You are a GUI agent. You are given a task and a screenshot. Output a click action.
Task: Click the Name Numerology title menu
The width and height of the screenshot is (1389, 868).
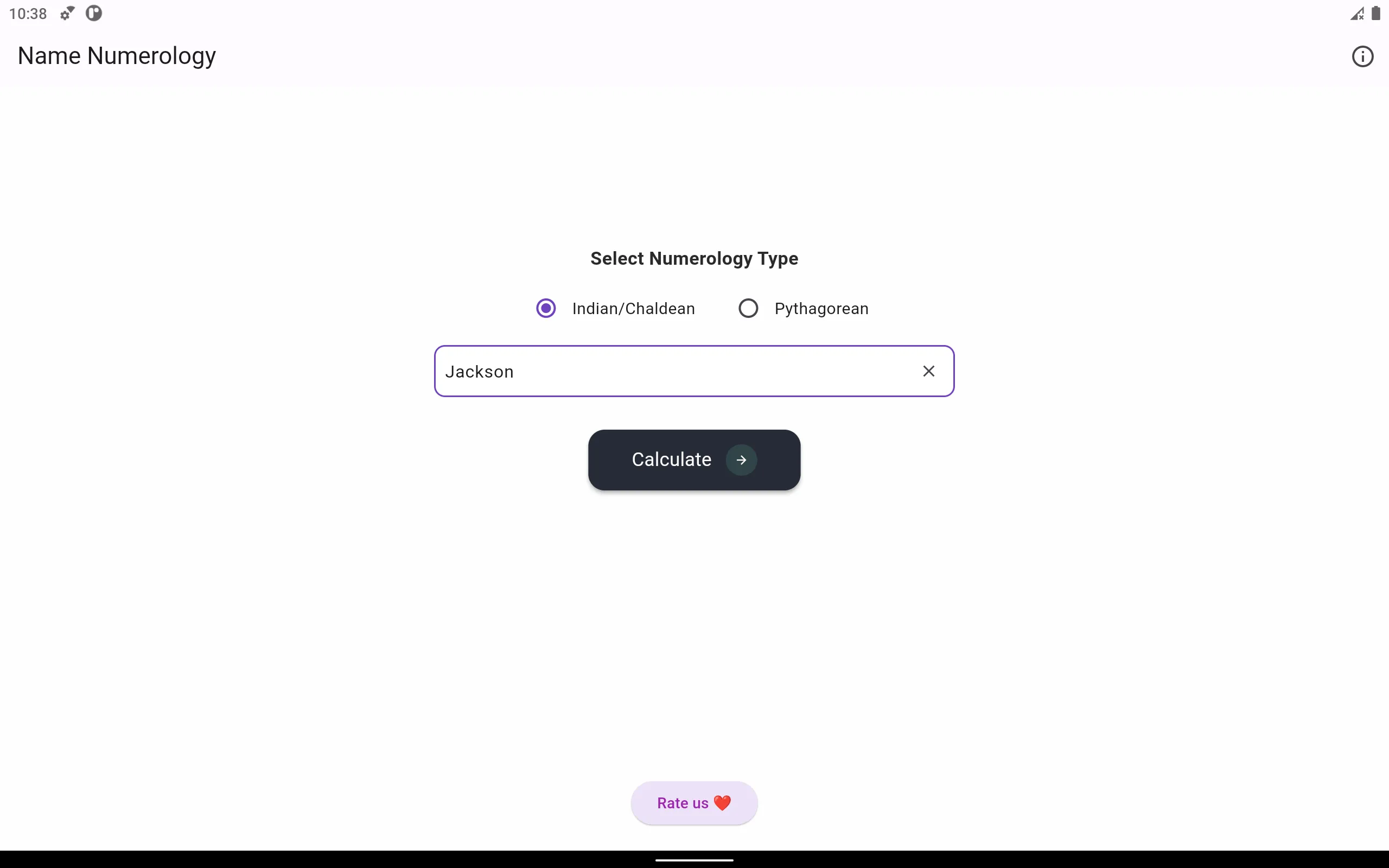[x=116, y=55]
